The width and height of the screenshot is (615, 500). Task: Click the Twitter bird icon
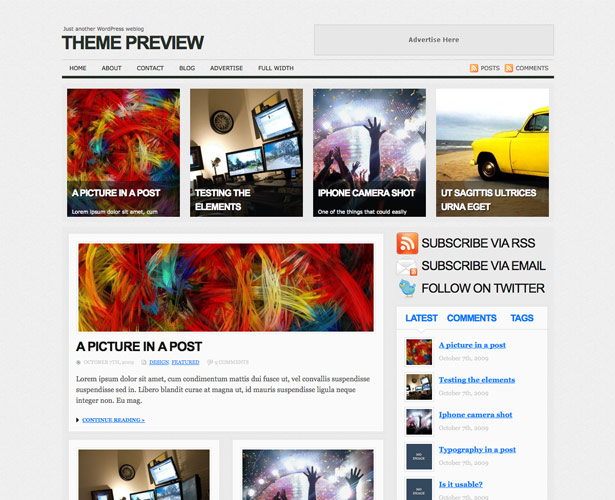408,288
